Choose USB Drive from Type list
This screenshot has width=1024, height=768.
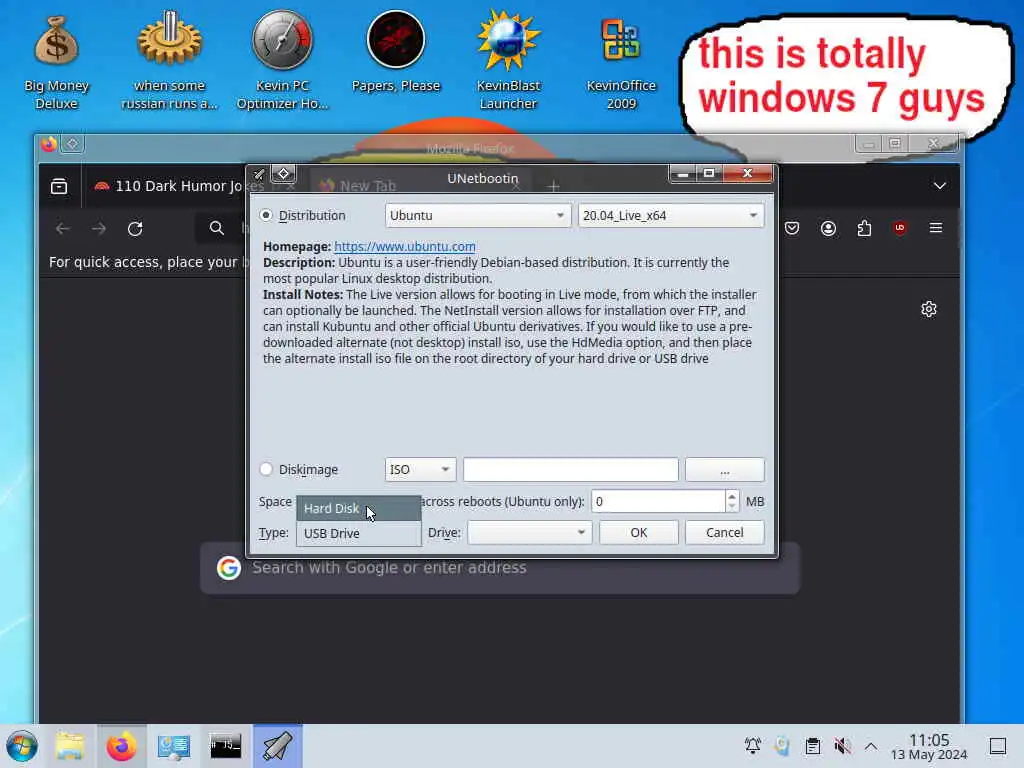[359, 533]
